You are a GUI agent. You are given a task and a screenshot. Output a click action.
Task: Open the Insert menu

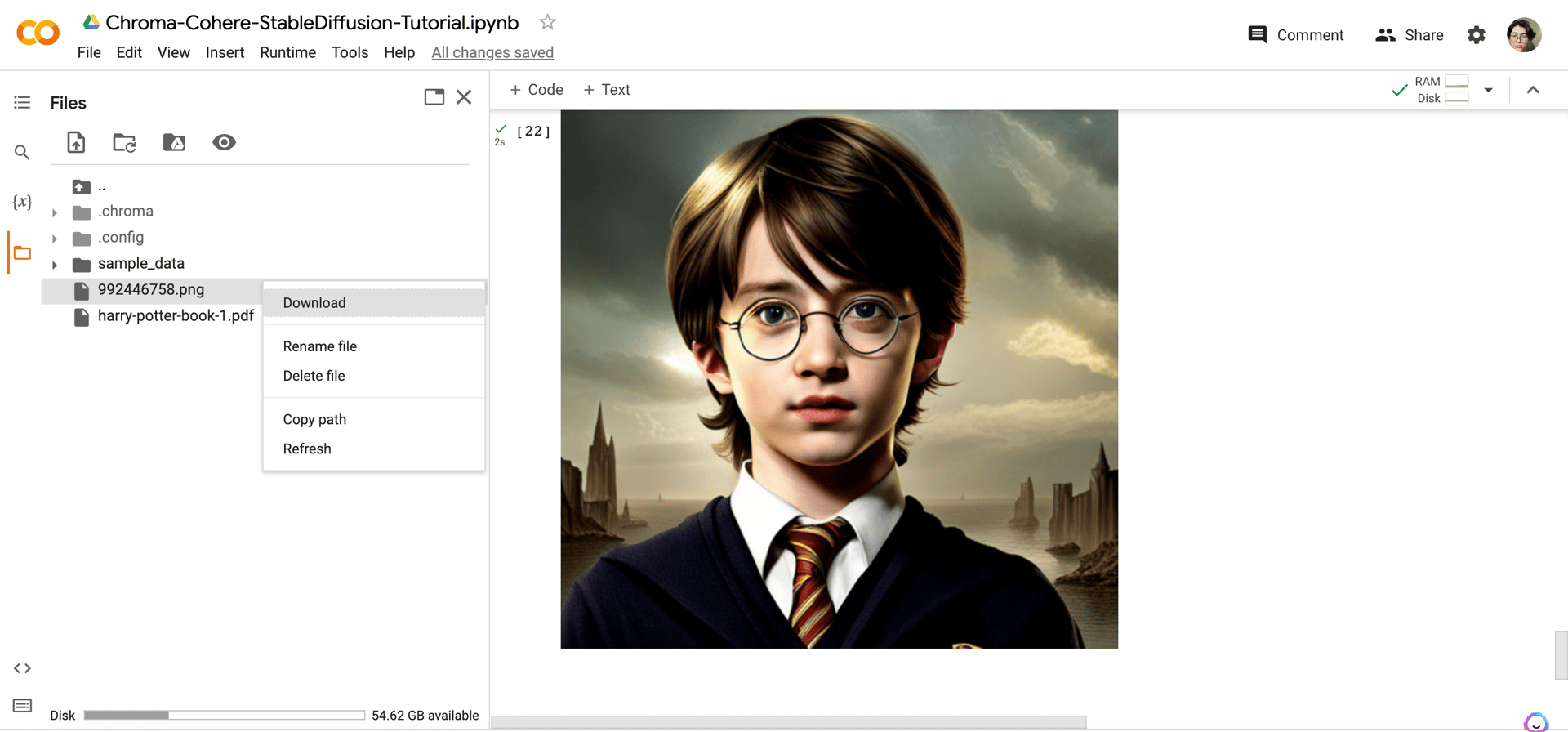(225, 52)
